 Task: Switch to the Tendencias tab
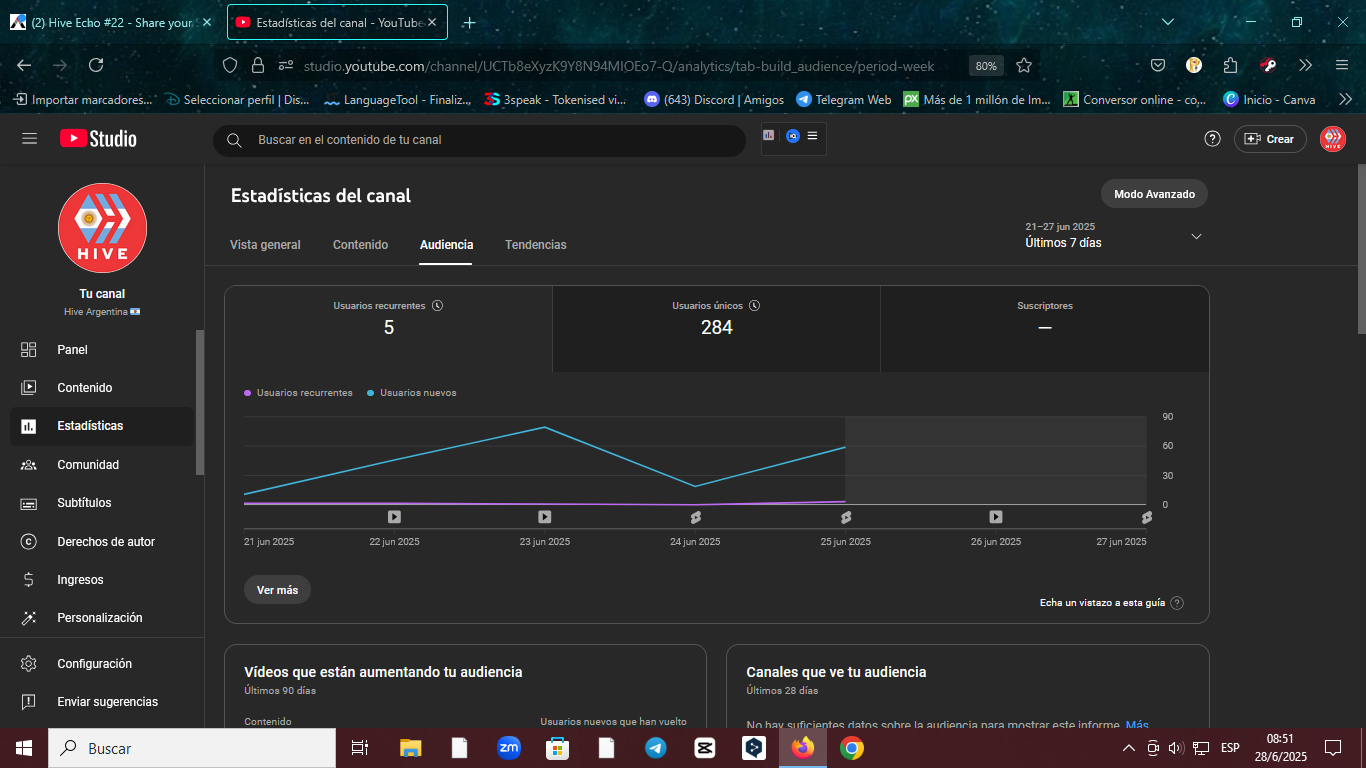click(x=536, y=245)
